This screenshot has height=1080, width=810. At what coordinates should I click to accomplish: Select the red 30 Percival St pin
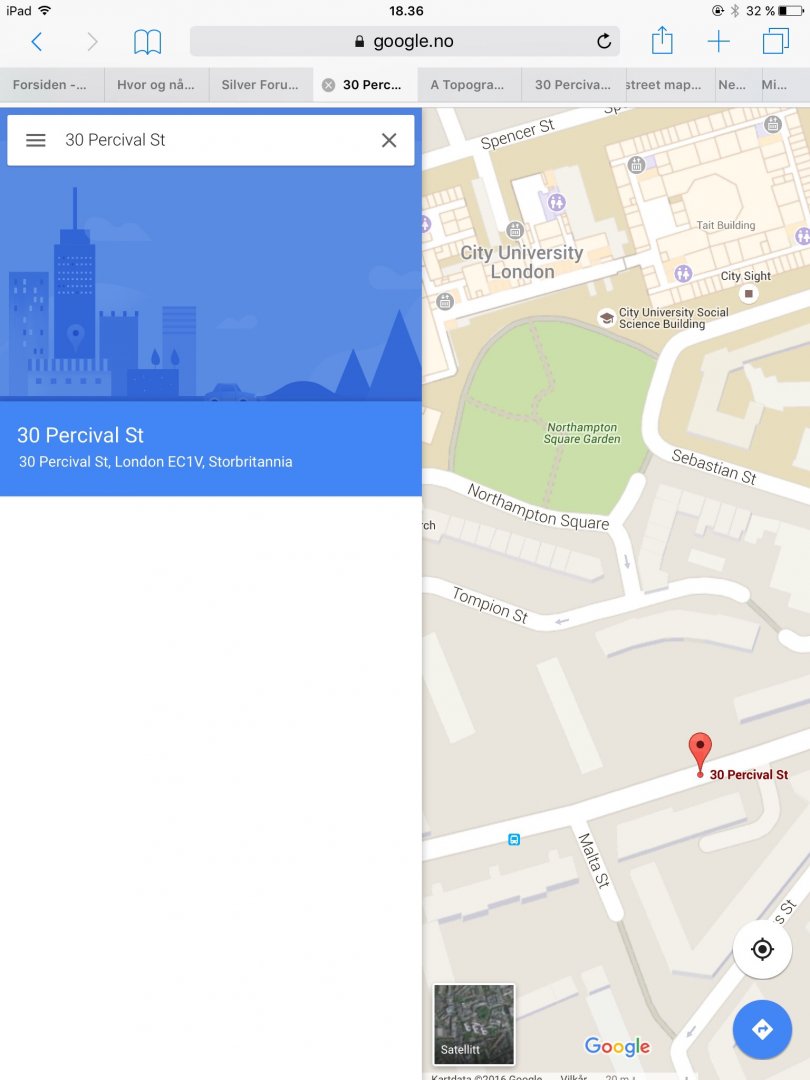tap(700, 754)
